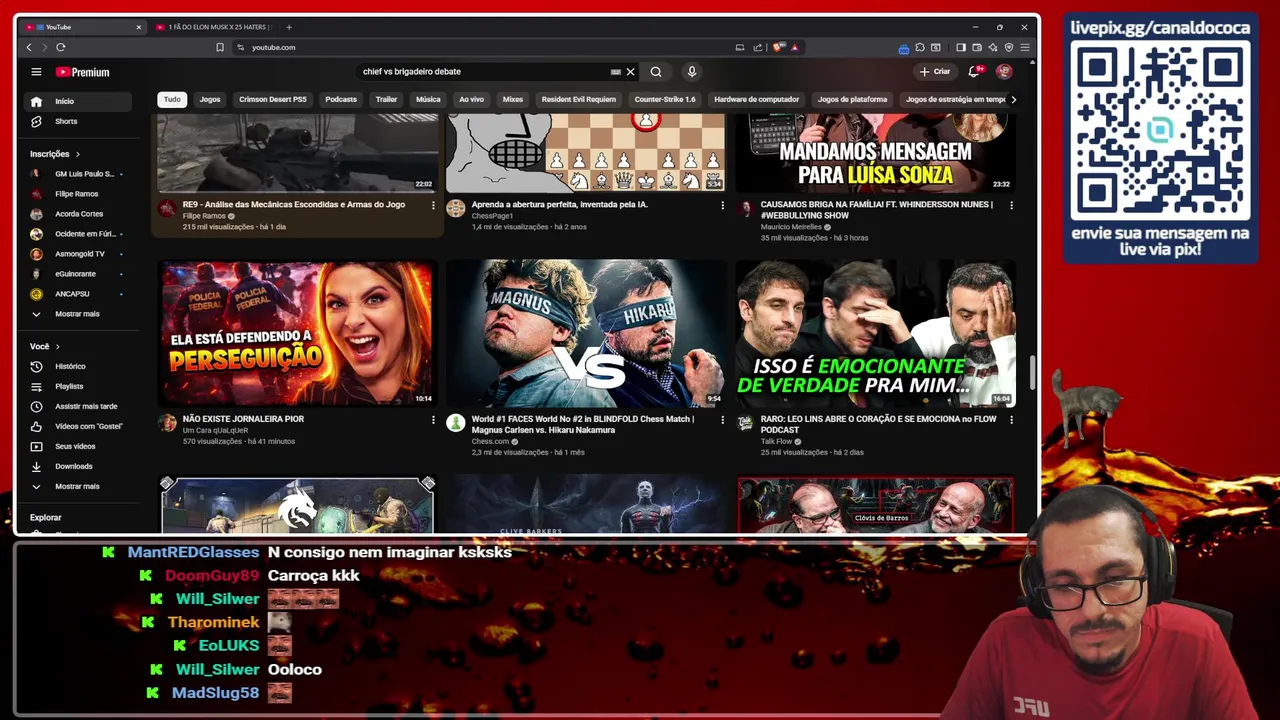Open Downloads in sidebar
This screenshot has height=720, width=1280.
coord(77,466)
